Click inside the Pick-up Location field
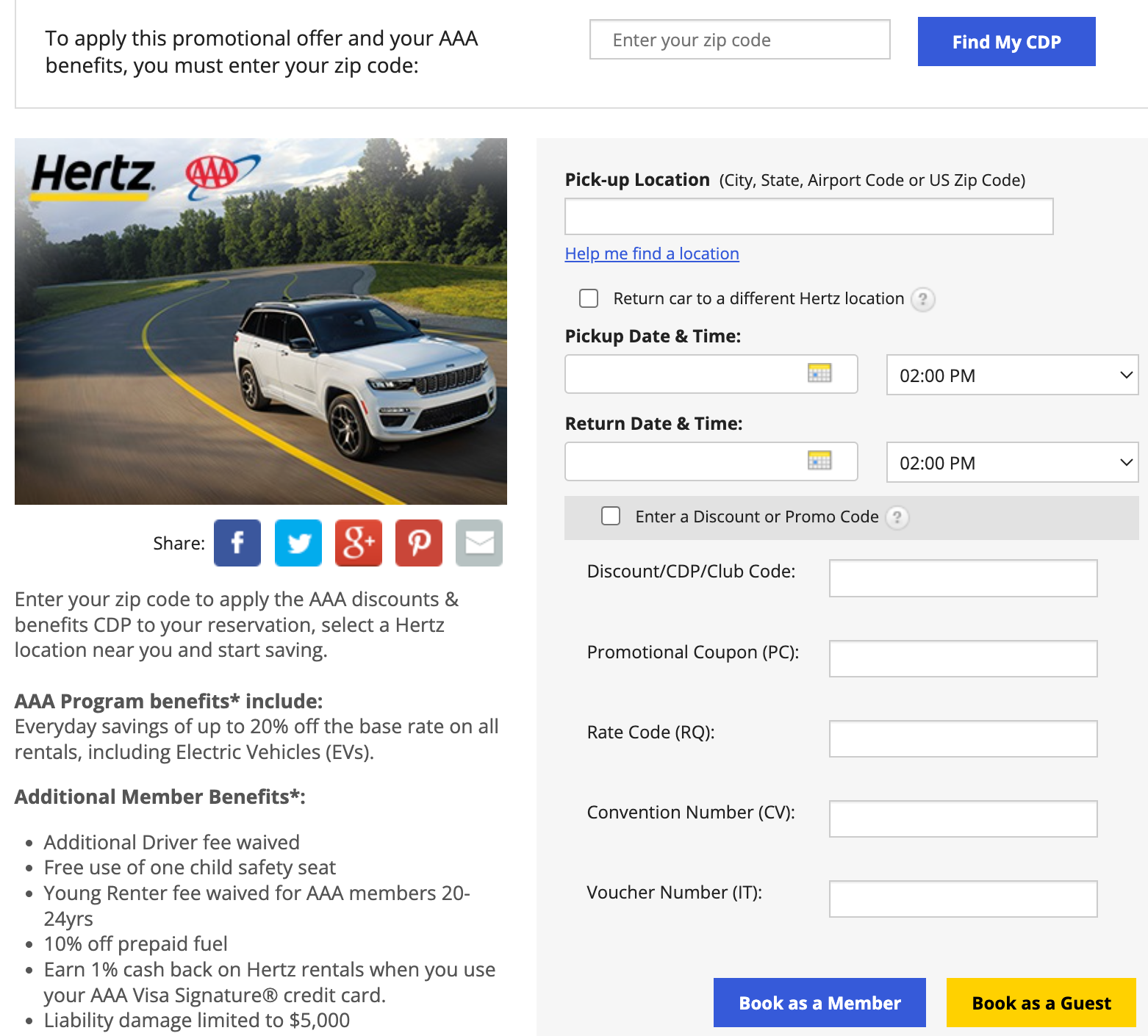 coord(808,216)
